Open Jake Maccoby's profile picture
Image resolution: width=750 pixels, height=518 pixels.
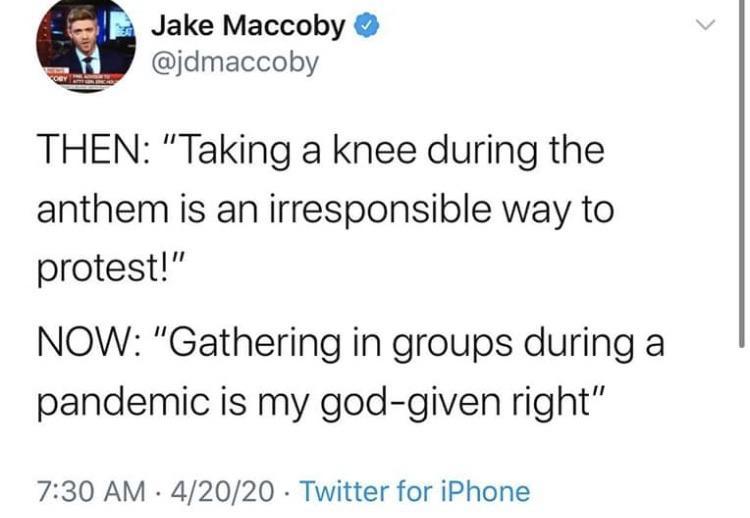[85, 45]
